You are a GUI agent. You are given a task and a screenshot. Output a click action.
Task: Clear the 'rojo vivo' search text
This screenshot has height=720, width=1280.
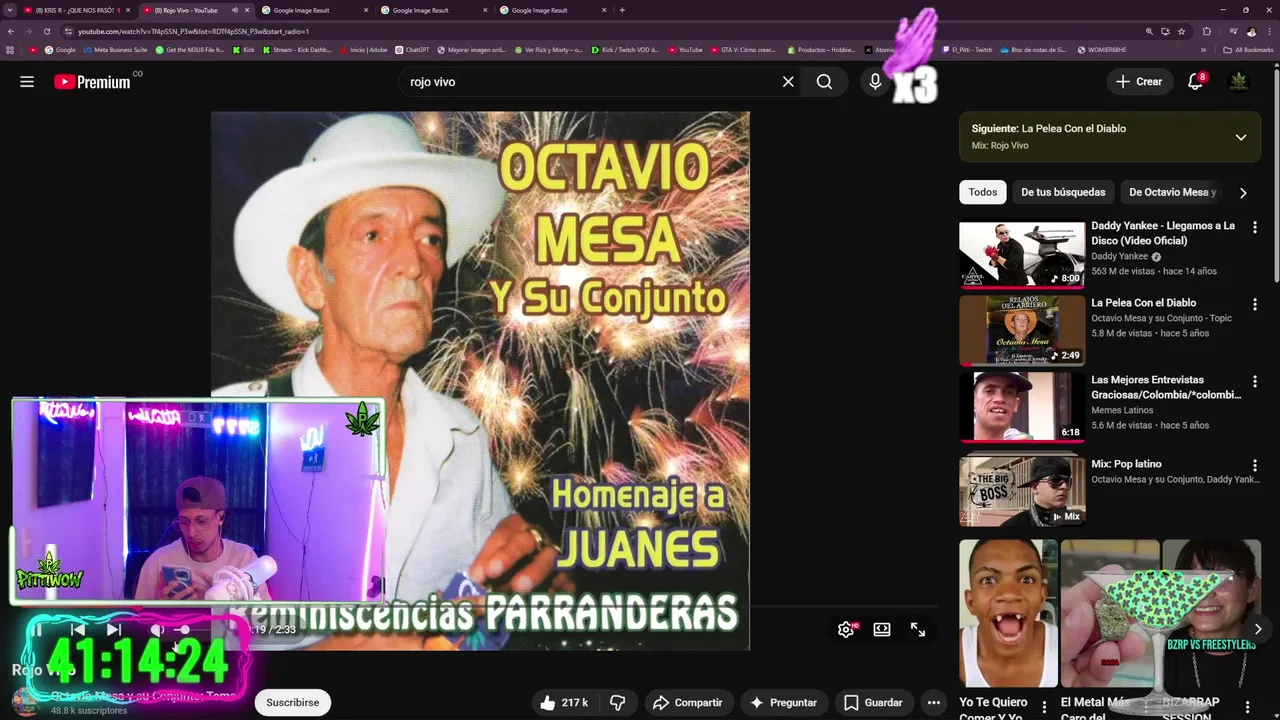pyautogui.click(x=788, y=82)
